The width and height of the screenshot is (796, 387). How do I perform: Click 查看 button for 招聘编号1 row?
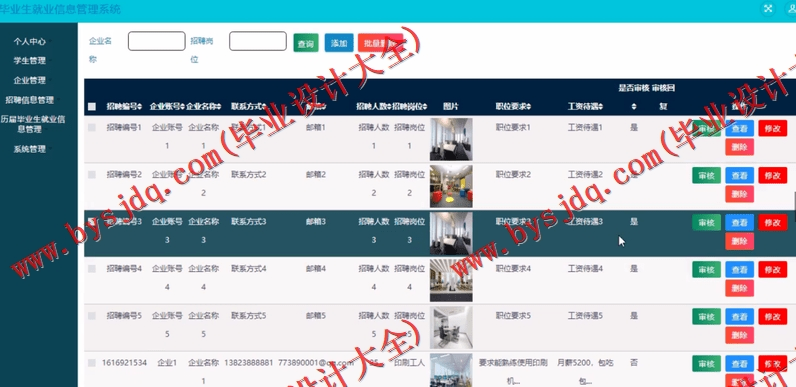coord(739,128)
